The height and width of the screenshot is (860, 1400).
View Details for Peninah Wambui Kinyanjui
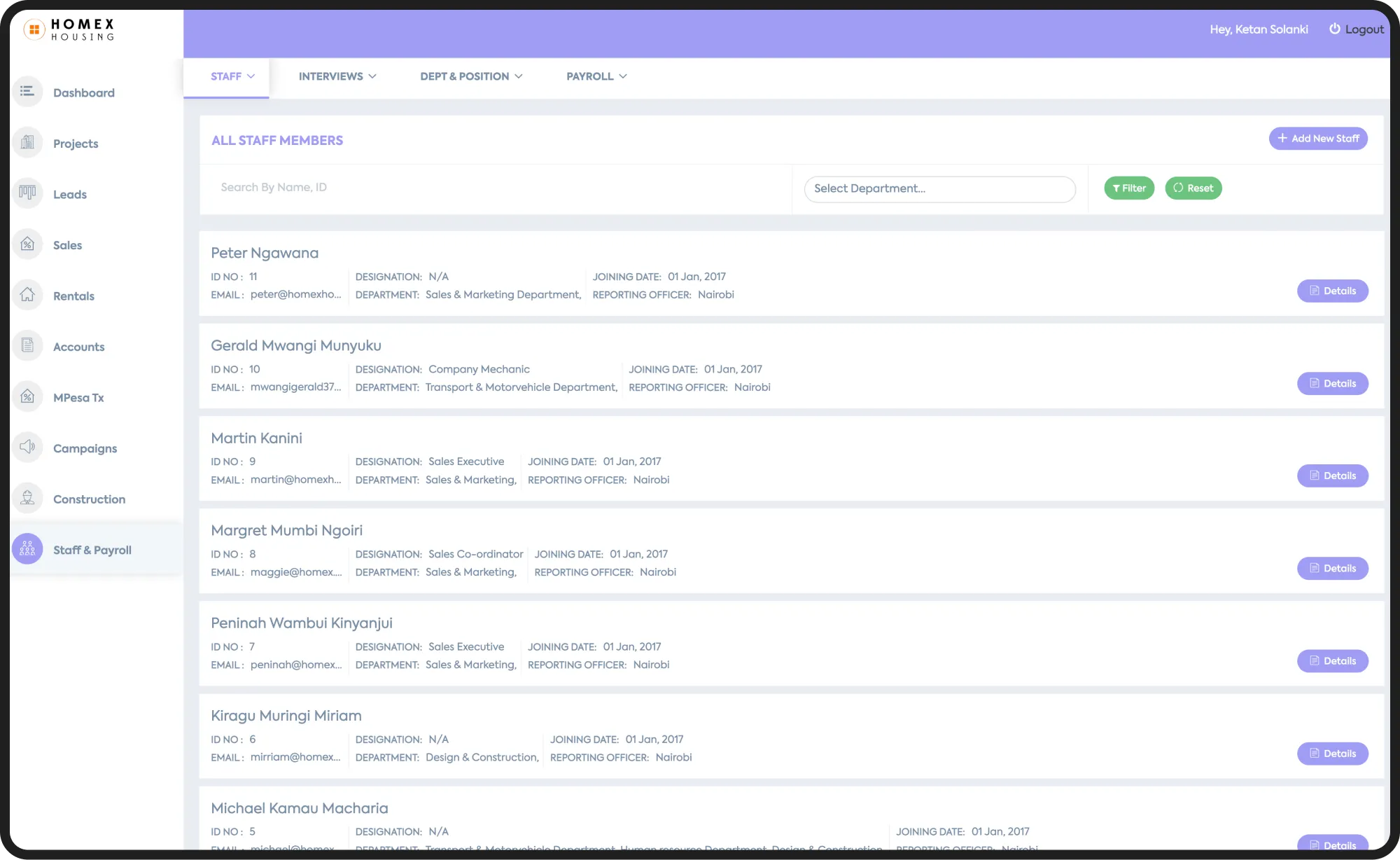tap(1333, 660)
